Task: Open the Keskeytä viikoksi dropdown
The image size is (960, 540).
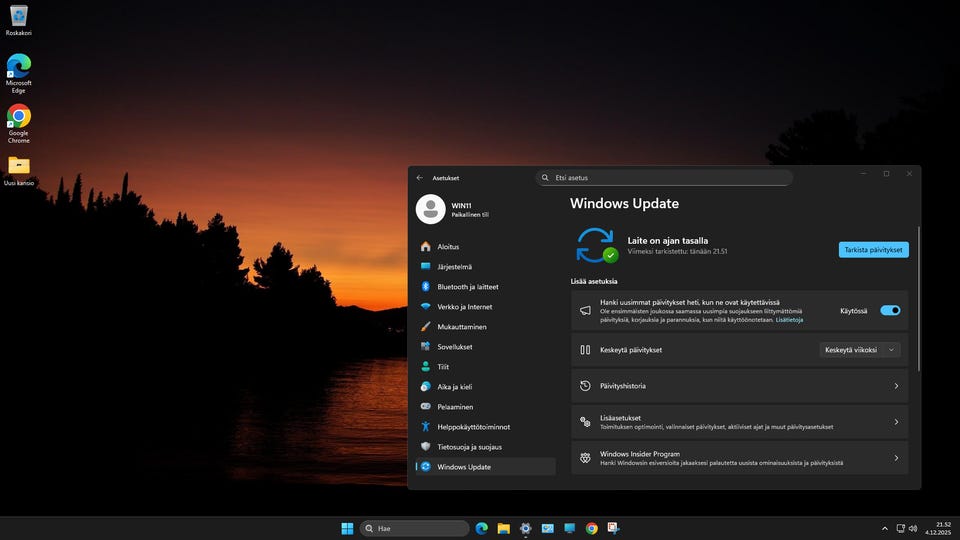Action: pos(860,350)
